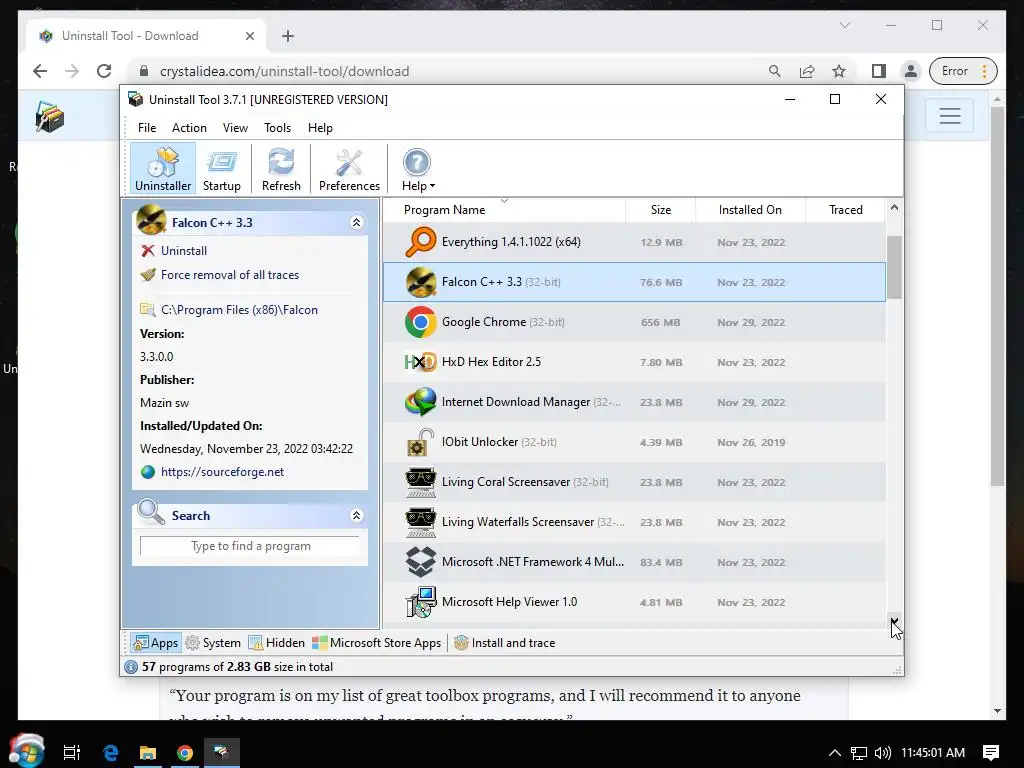
Task: Click the Microsoft Help Viewer icon
Action: [421, 601]
